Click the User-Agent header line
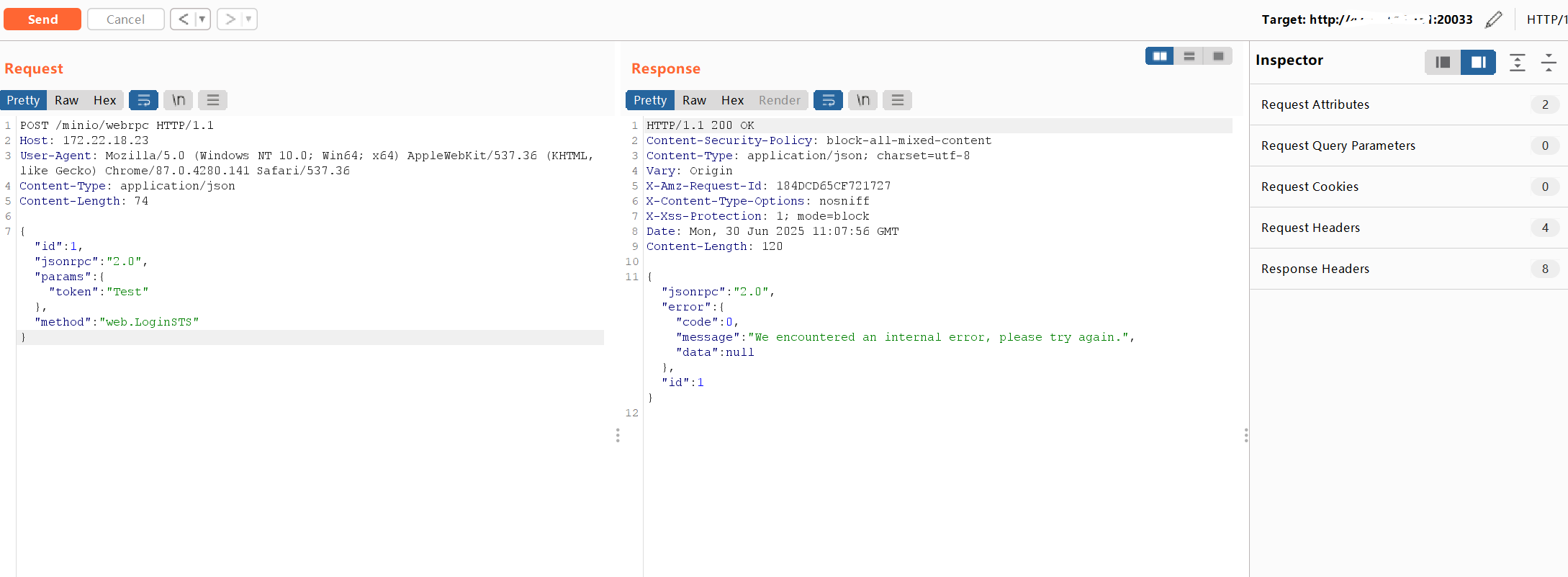1568x577 pixels. [307, 163]
